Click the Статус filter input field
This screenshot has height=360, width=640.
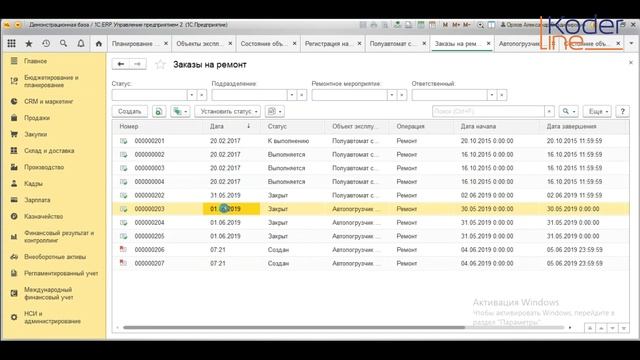pos(149,95)
